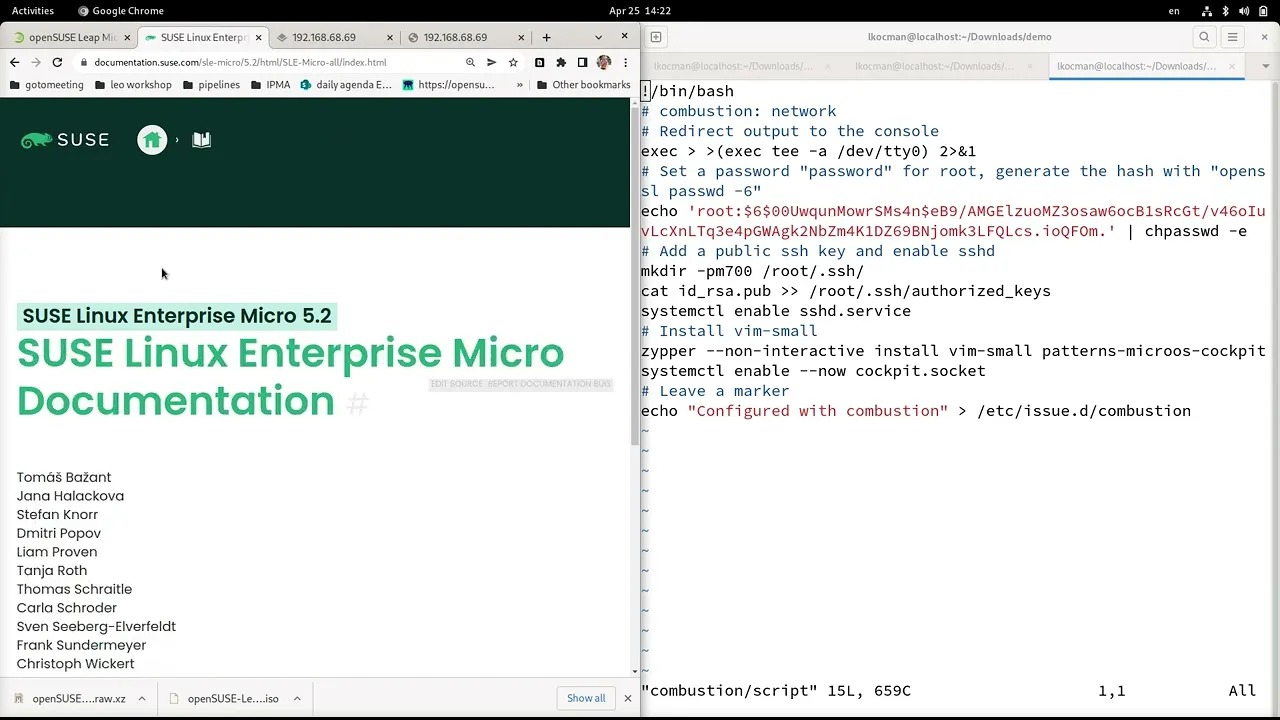
Task: Click the author name 'Liam Proven'
Action: point(57,552)
